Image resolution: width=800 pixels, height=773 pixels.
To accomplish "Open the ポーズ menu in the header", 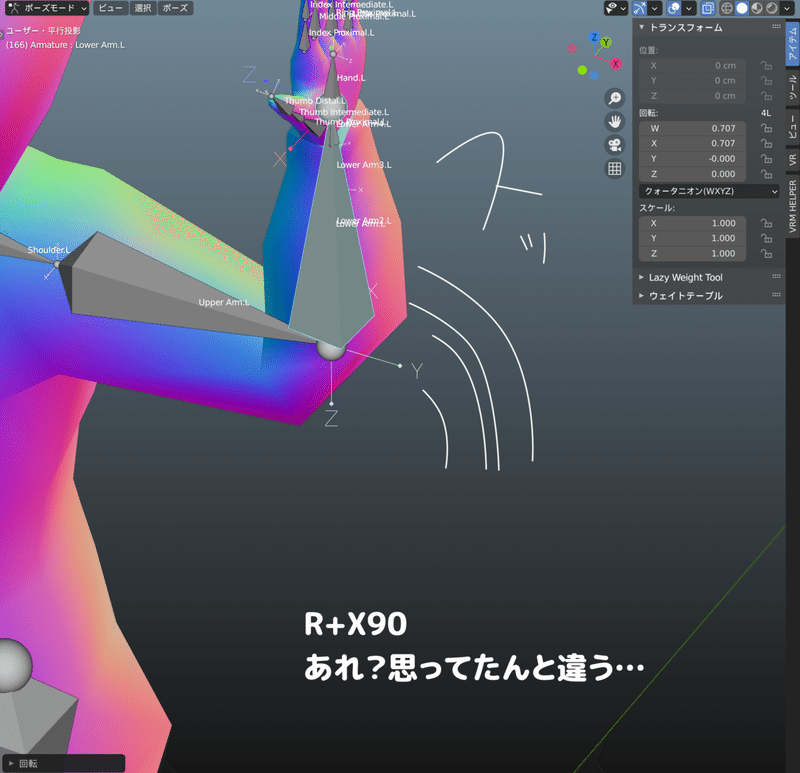I will coord(174,8).
